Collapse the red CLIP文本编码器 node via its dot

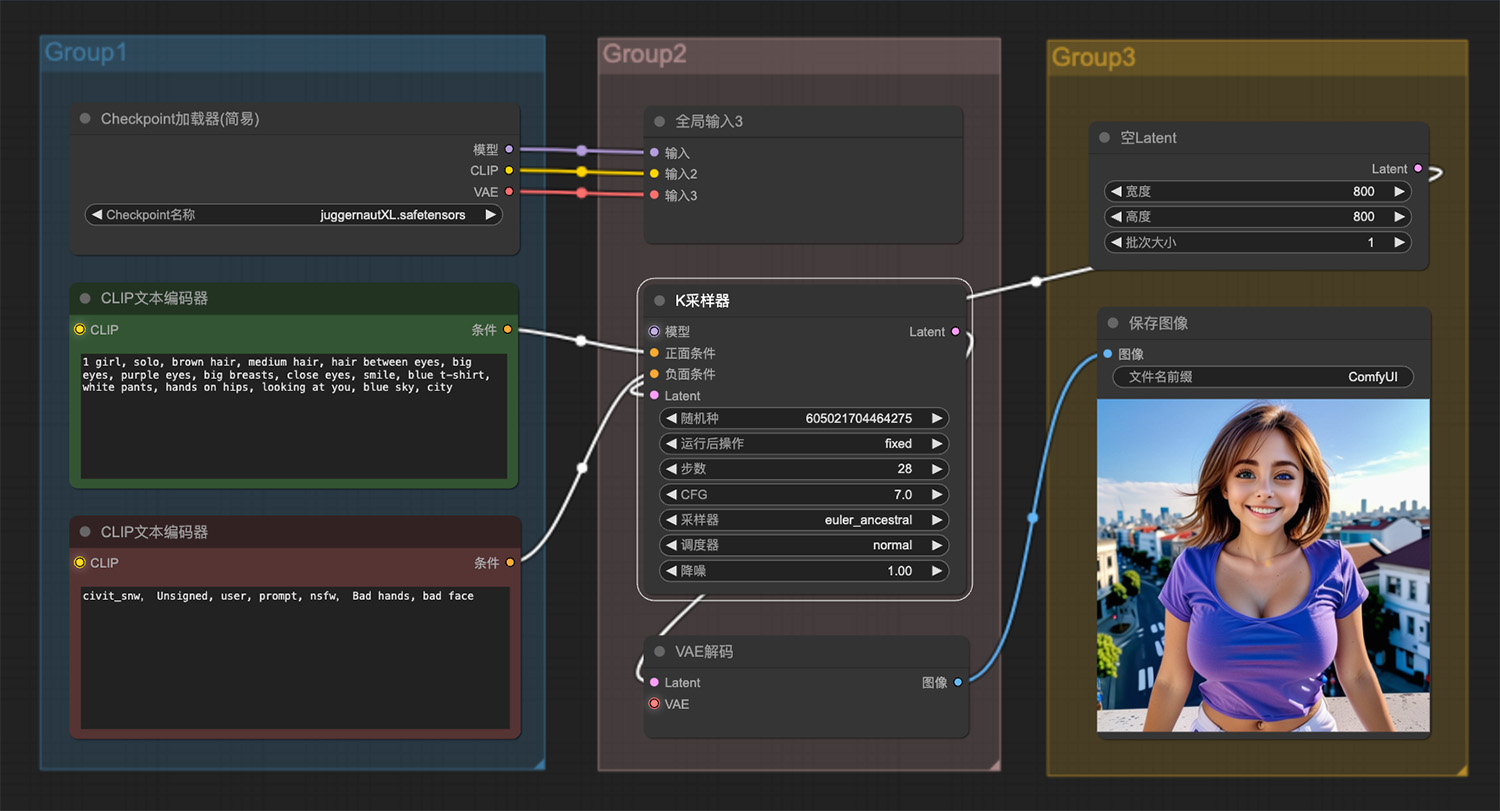85,532
